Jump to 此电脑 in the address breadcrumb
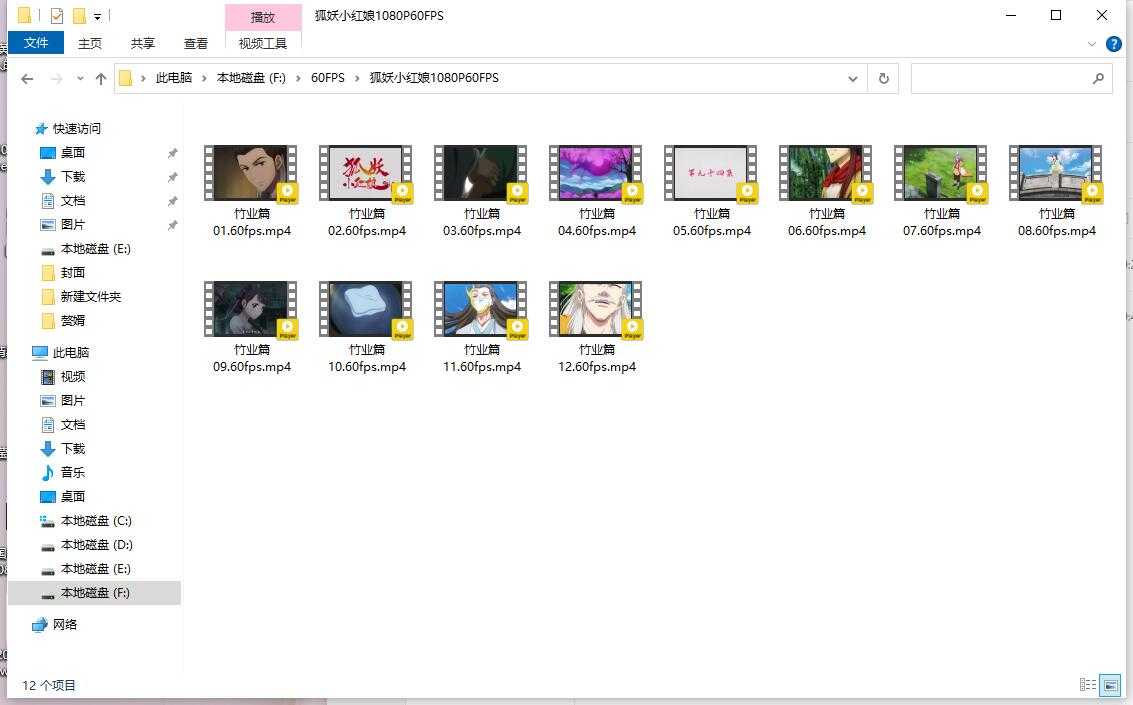This screenshot has height=705, width=1133. pos(174,78)
